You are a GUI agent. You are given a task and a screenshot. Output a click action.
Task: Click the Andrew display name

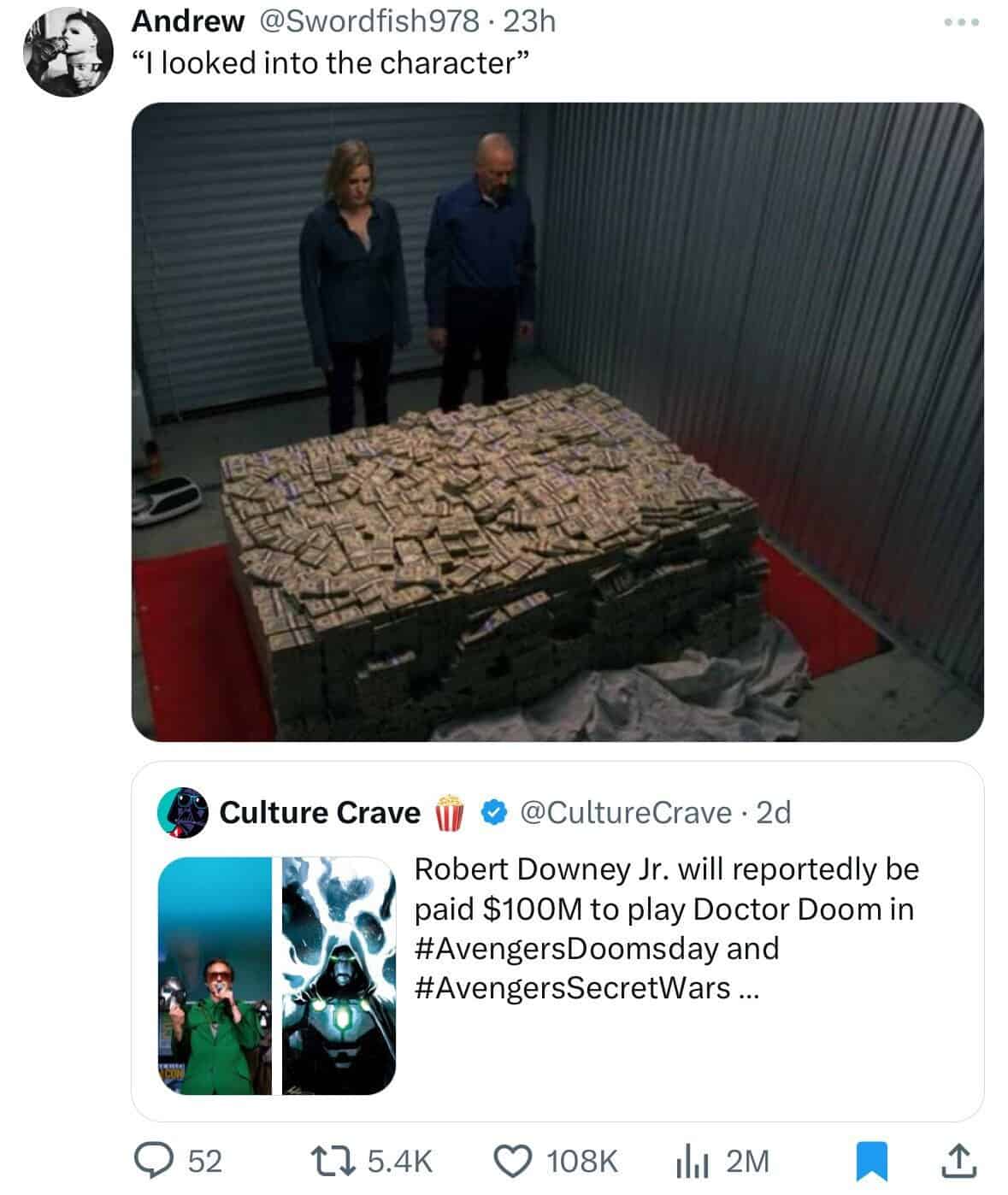[187, 21]
